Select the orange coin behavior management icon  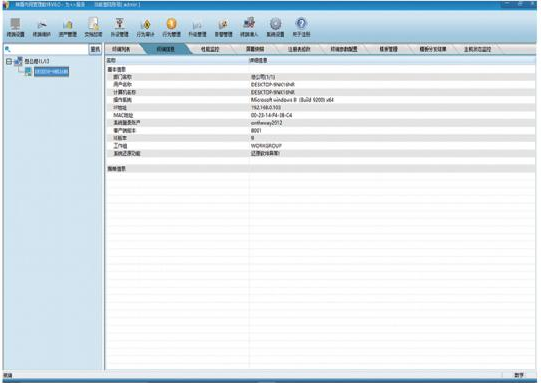(171, 27)
